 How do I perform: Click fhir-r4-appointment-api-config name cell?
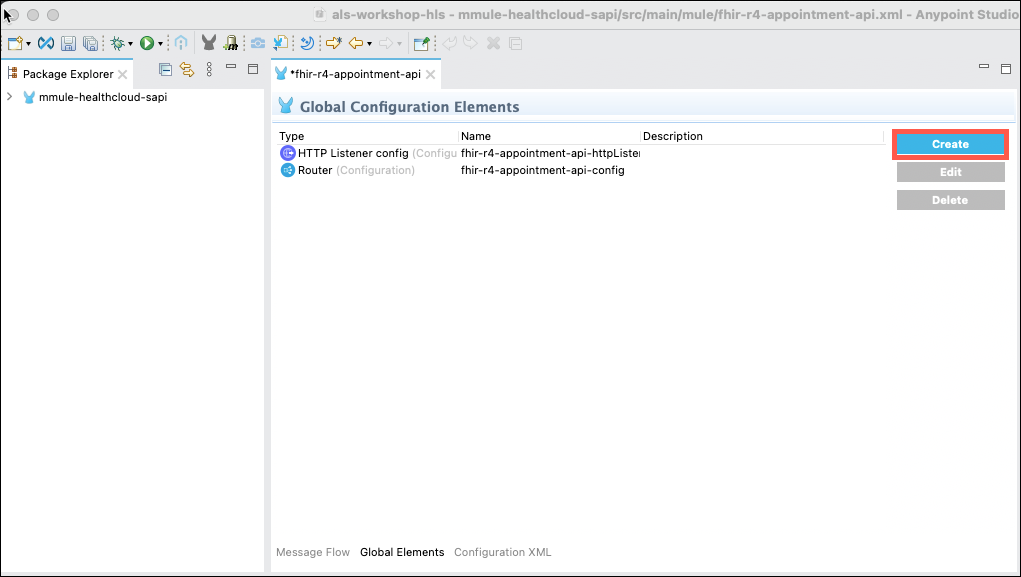542,170
